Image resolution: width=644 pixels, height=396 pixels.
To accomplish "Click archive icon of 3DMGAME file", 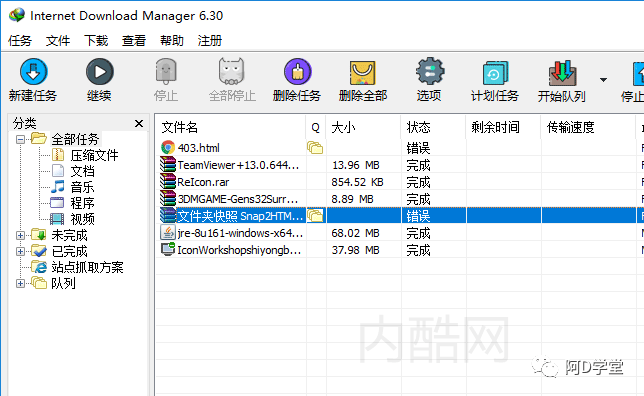I will point(168,199).
